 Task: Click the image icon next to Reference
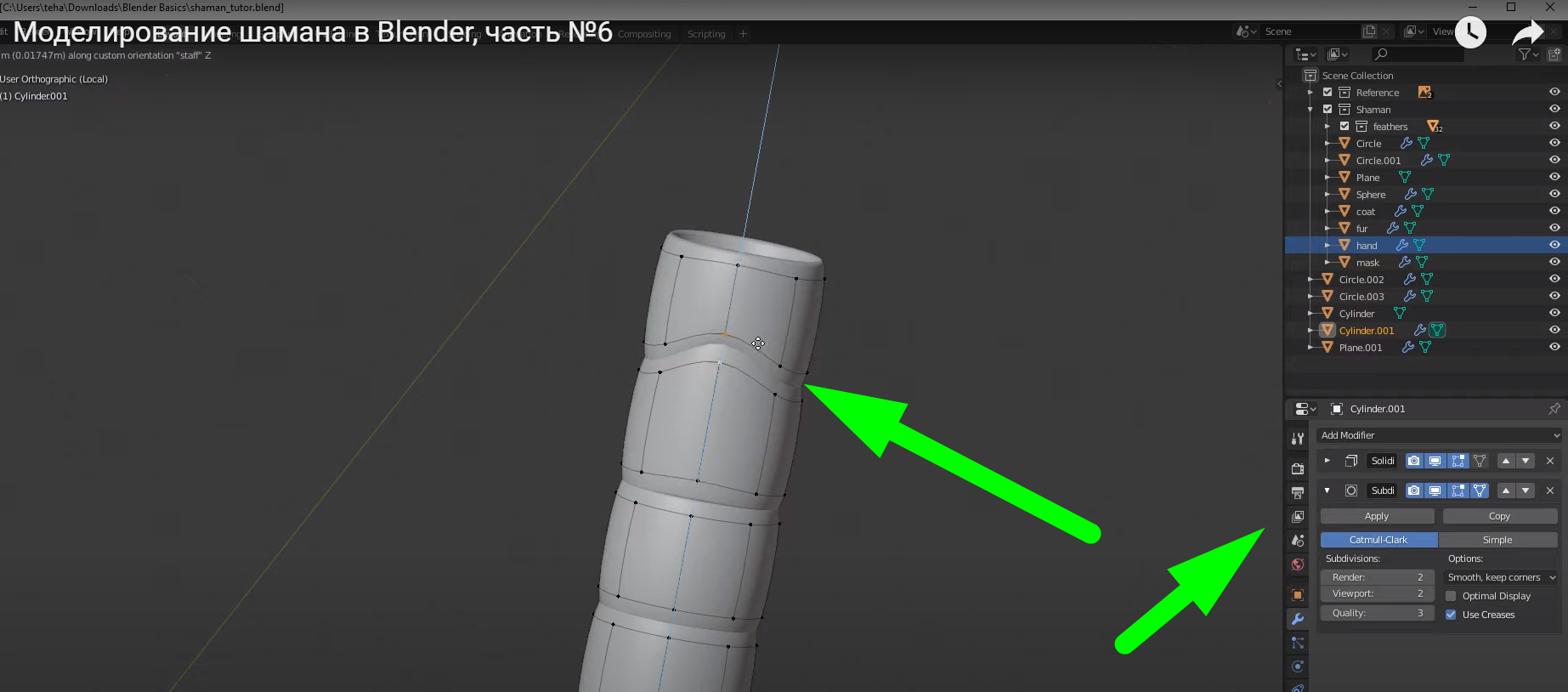tap(1425, 92)
